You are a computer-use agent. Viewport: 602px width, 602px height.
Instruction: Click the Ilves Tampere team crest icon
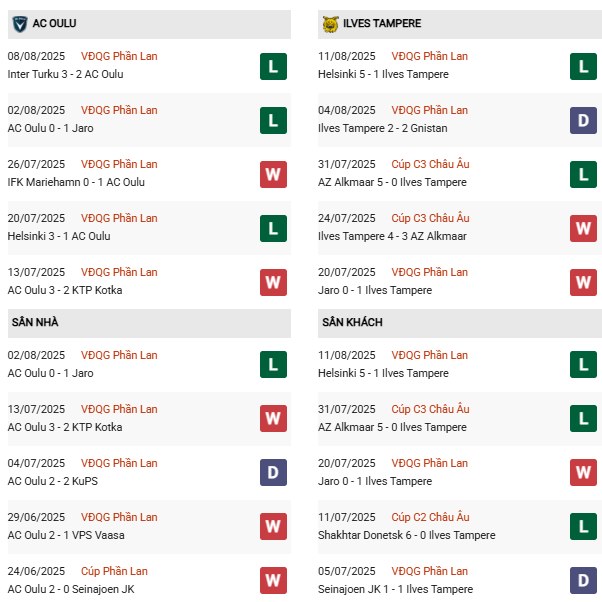coord(329,23)
